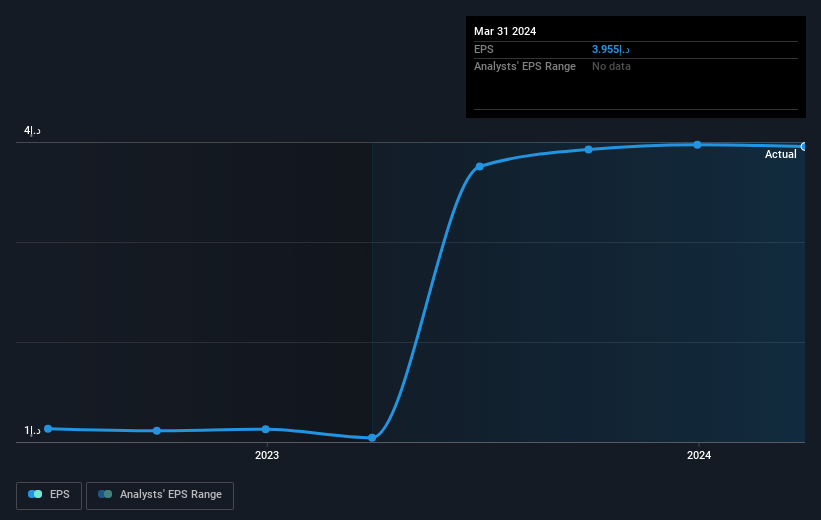Click the 'No data' analysts range value
Image resolution: width=821 pixels, height=520 pixels.
pyautogui.click(x=611, y=67)
